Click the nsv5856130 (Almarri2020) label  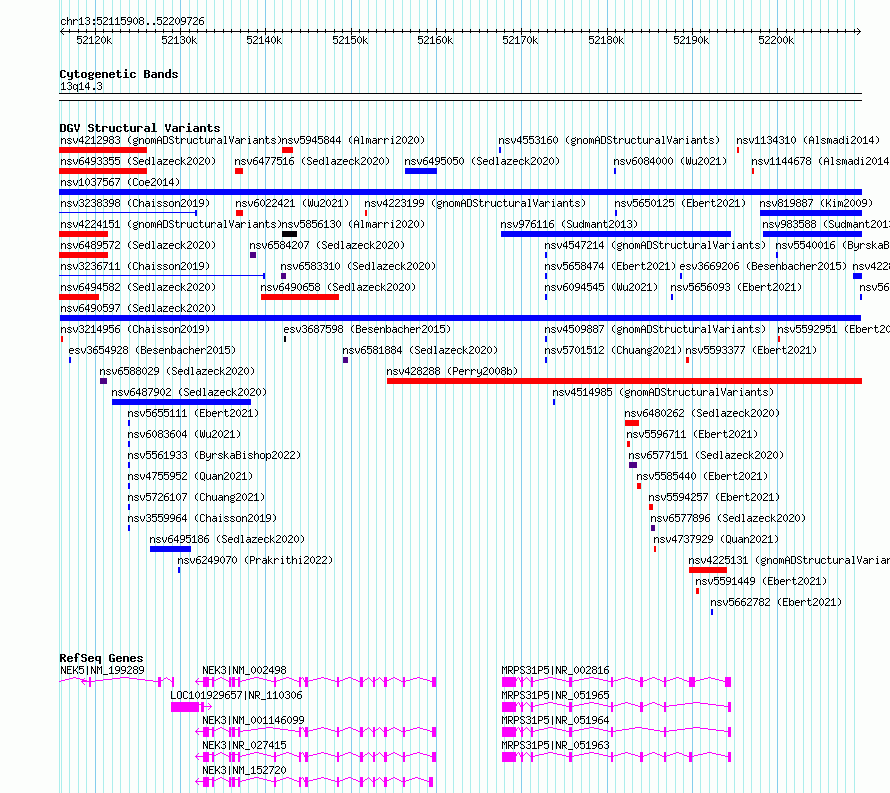[354, 224]
